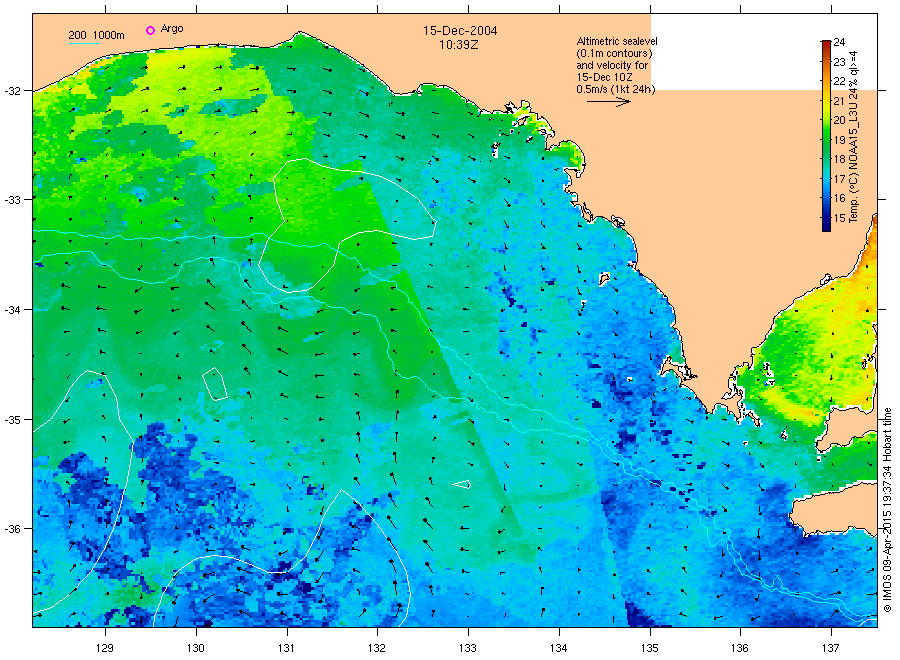Click the '10:39Z' time label
The height and width of the screenshot is (660, 900).
[459, 45]
